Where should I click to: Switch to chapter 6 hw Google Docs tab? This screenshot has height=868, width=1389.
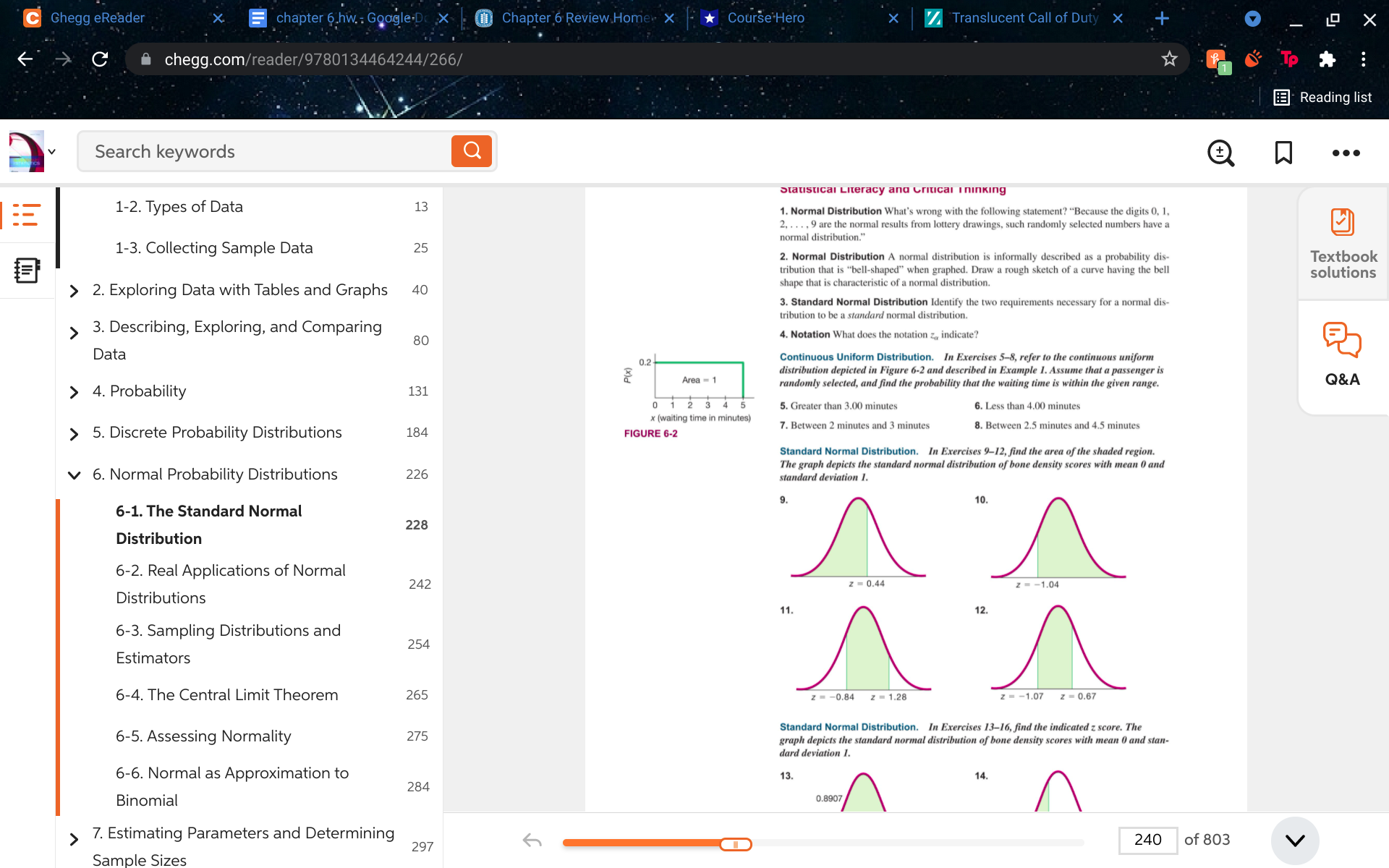(340, 18)
